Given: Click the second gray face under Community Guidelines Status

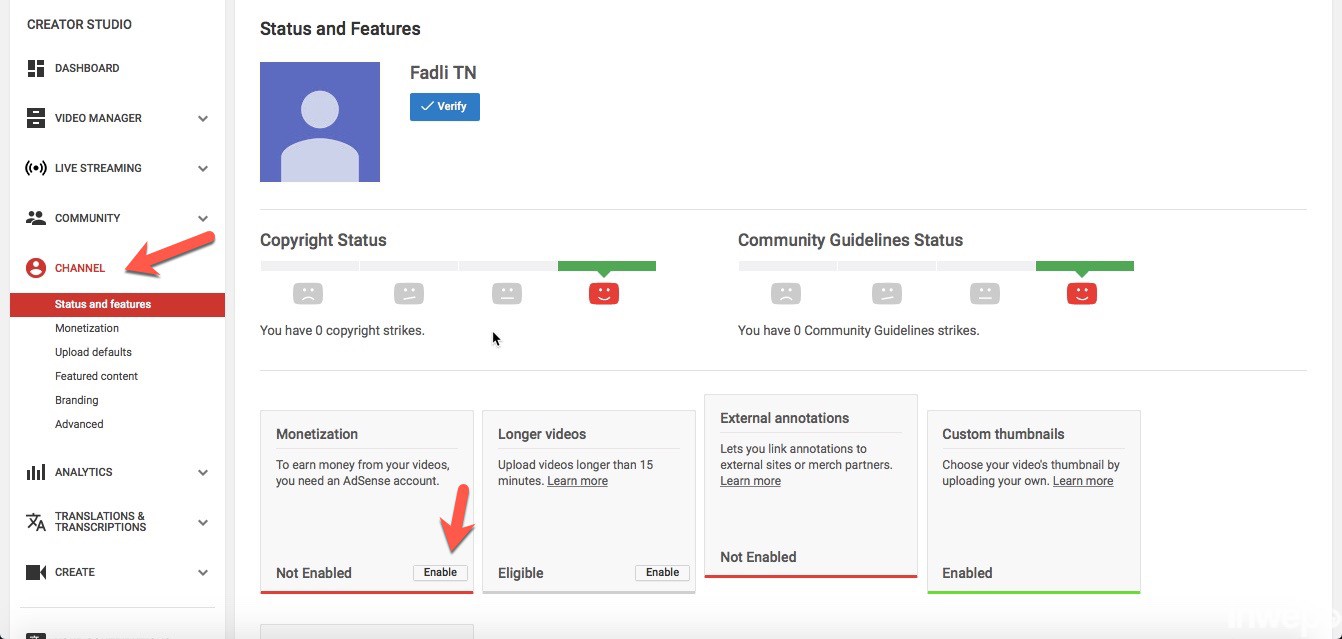Looking at the screenshot, I should pos(887,294).
